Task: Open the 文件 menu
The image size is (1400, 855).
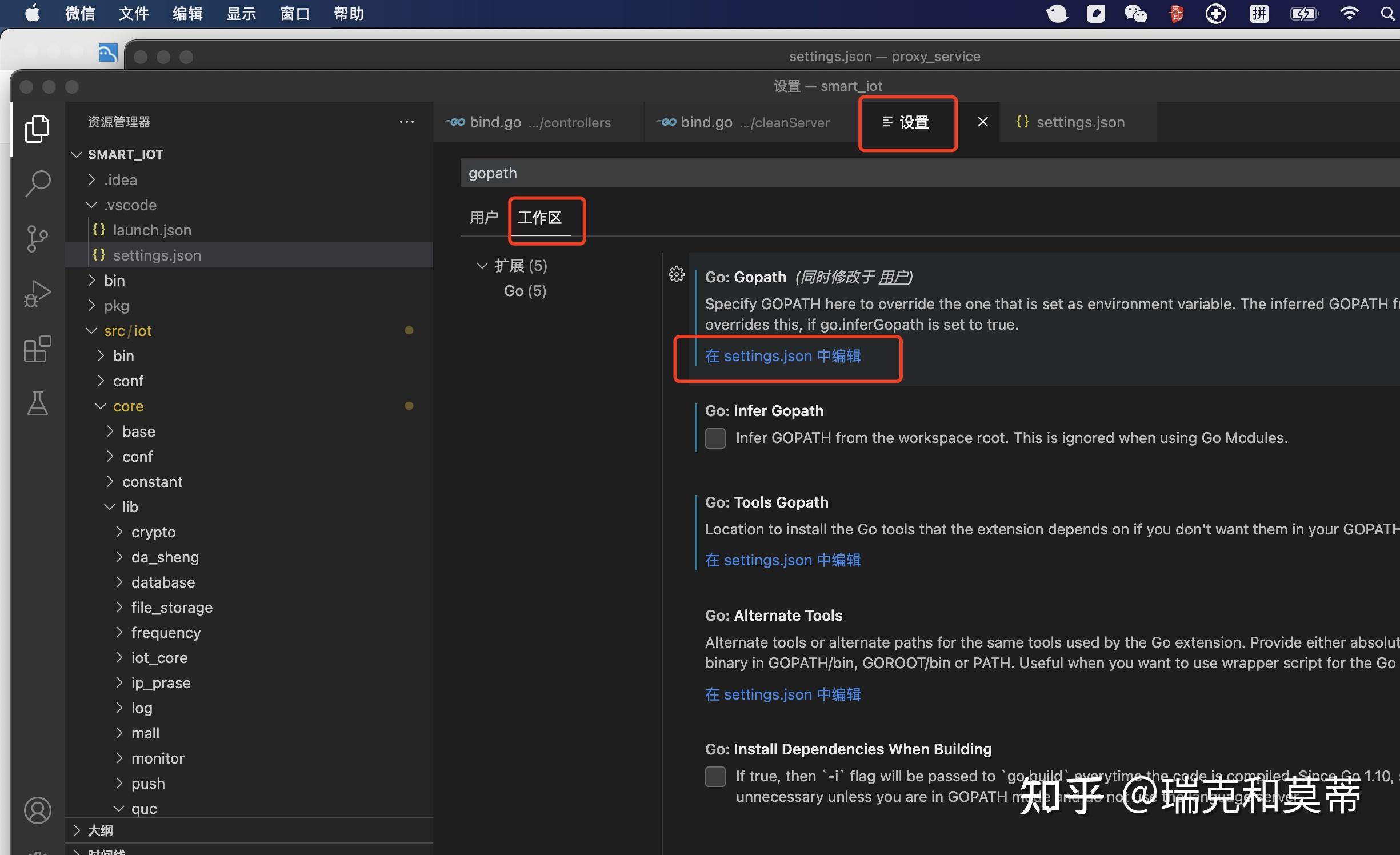Action: pyautogui.click(x=133, y=13)
